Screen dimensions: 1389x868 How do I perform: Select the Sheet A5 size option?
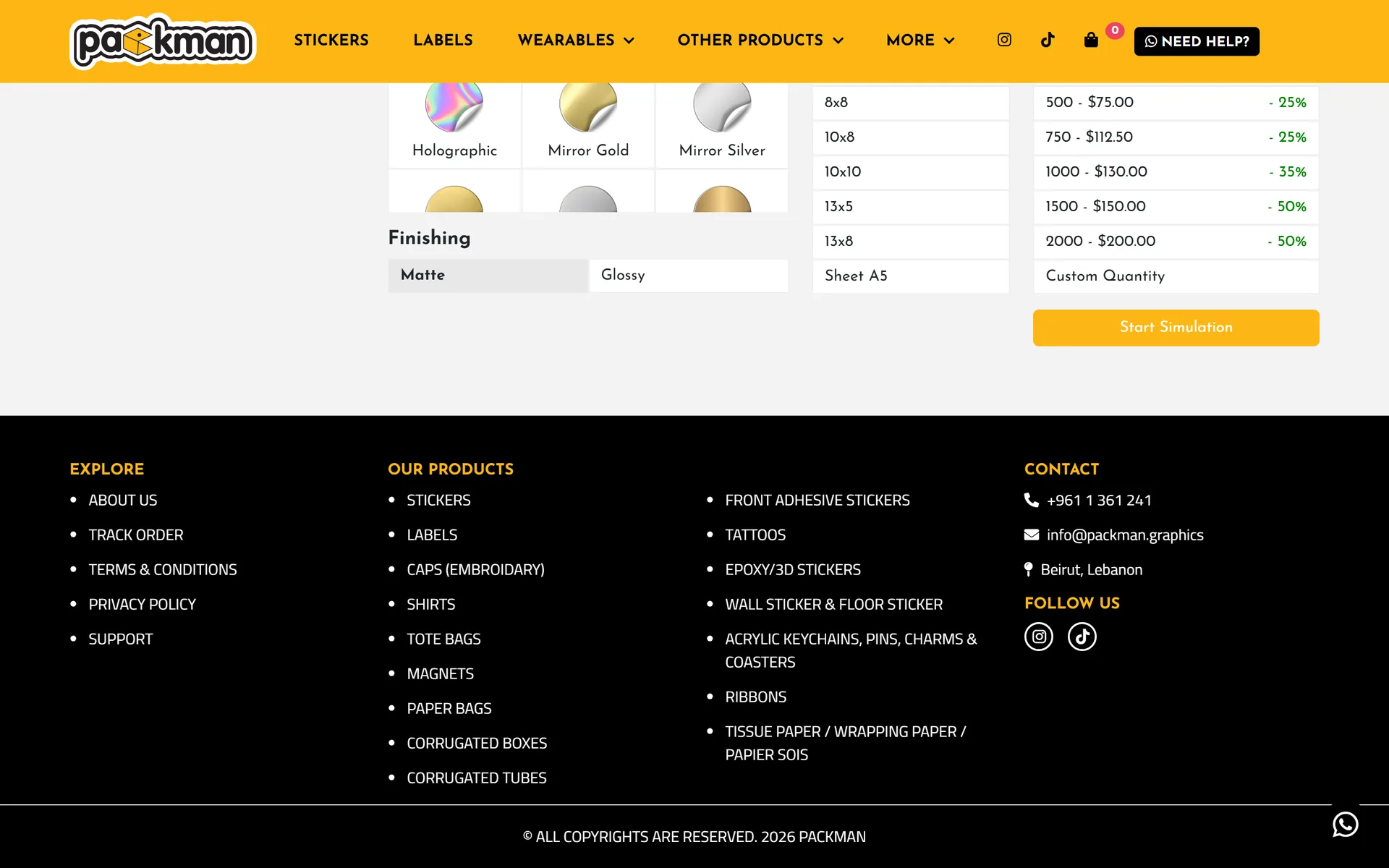tap(911, 276)
